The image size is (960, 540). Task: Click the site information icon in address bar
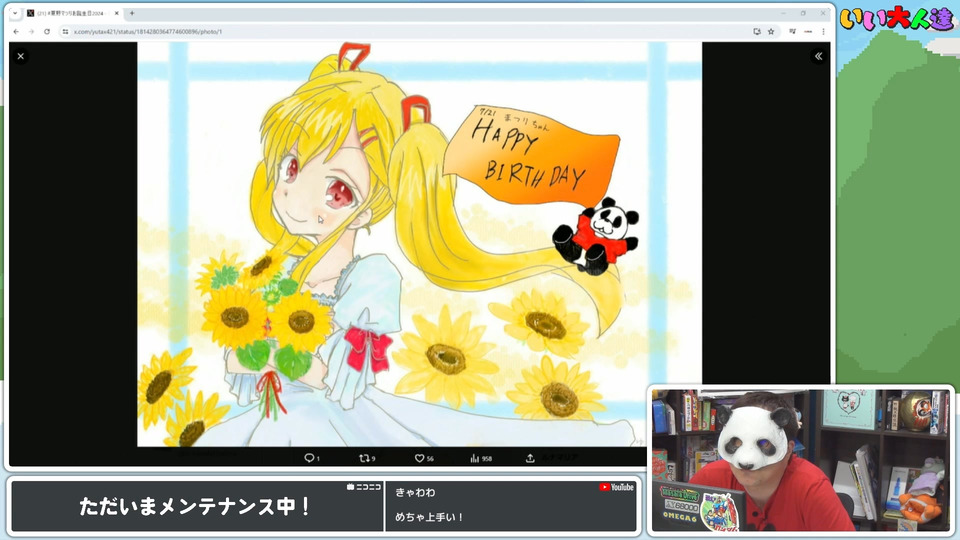66,31
